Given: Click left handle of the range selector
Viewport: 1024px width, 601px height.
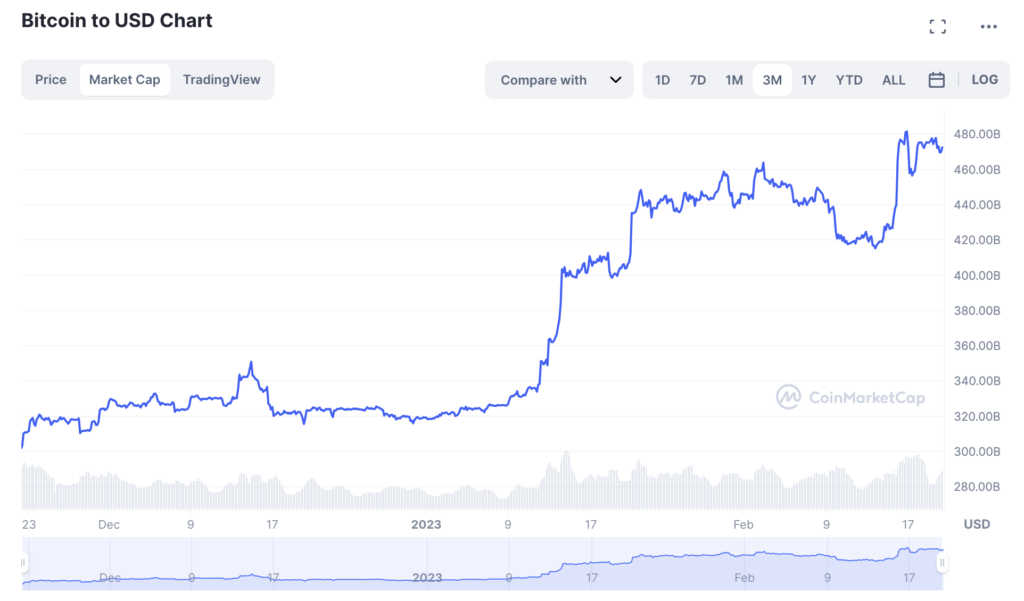Looking at the screenshot, I should [x=23, y=564].
